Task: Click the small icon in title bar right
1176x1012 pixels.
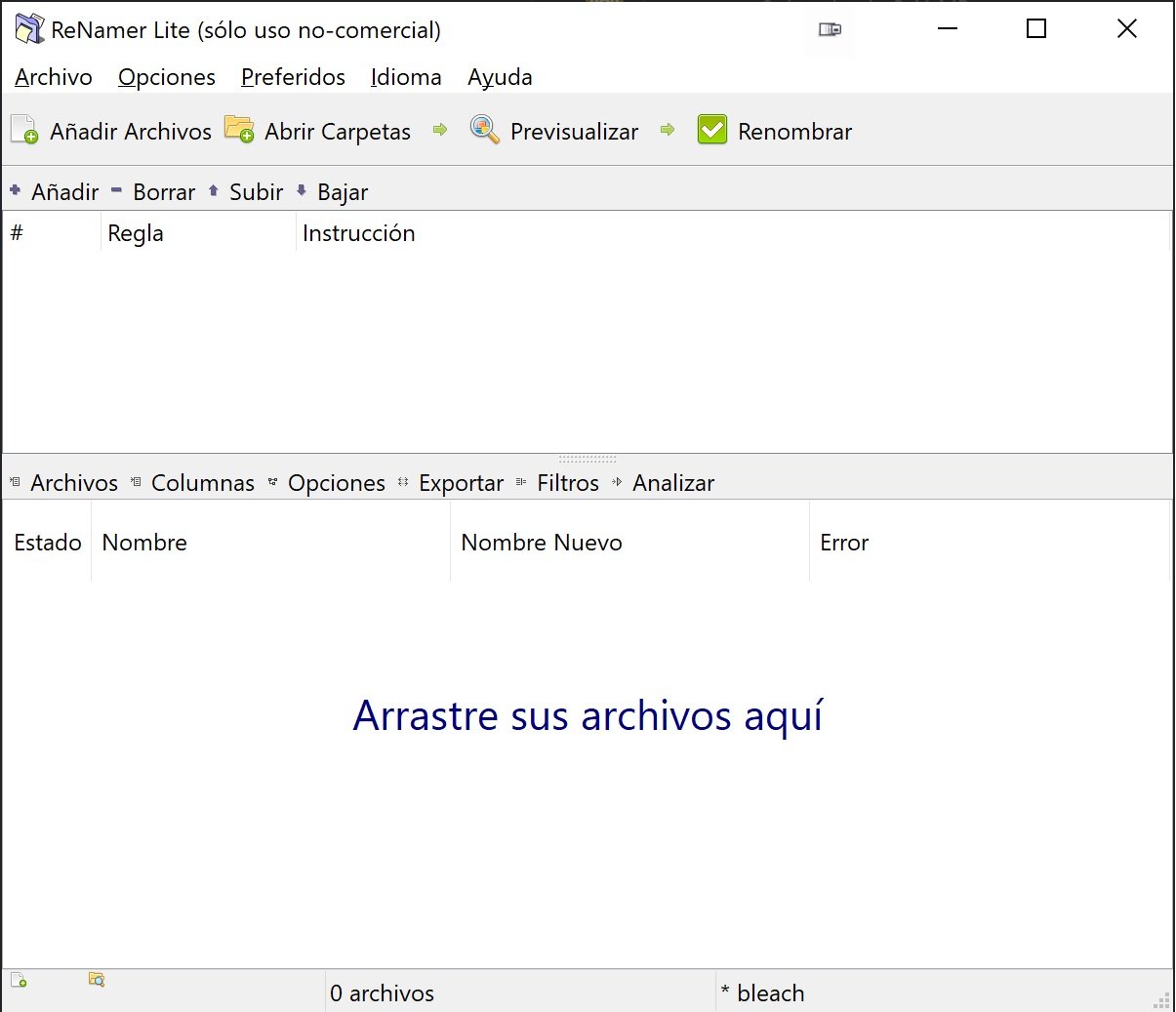Action: pos(830,29)
